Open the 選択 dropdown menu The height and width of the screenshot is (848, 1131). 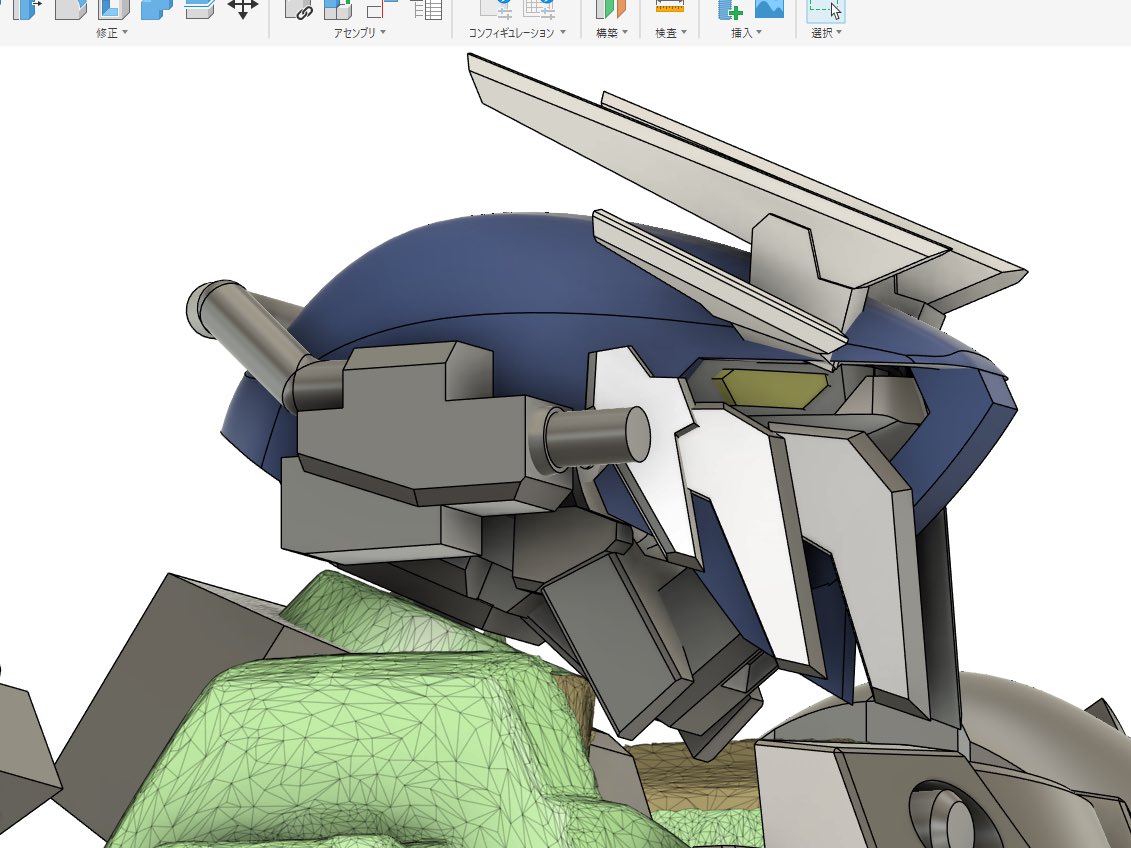point(827,32)
